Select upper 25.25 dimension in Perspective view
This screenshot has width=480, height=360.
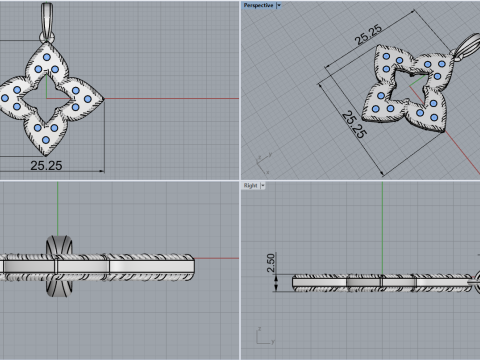coord(368,35)
